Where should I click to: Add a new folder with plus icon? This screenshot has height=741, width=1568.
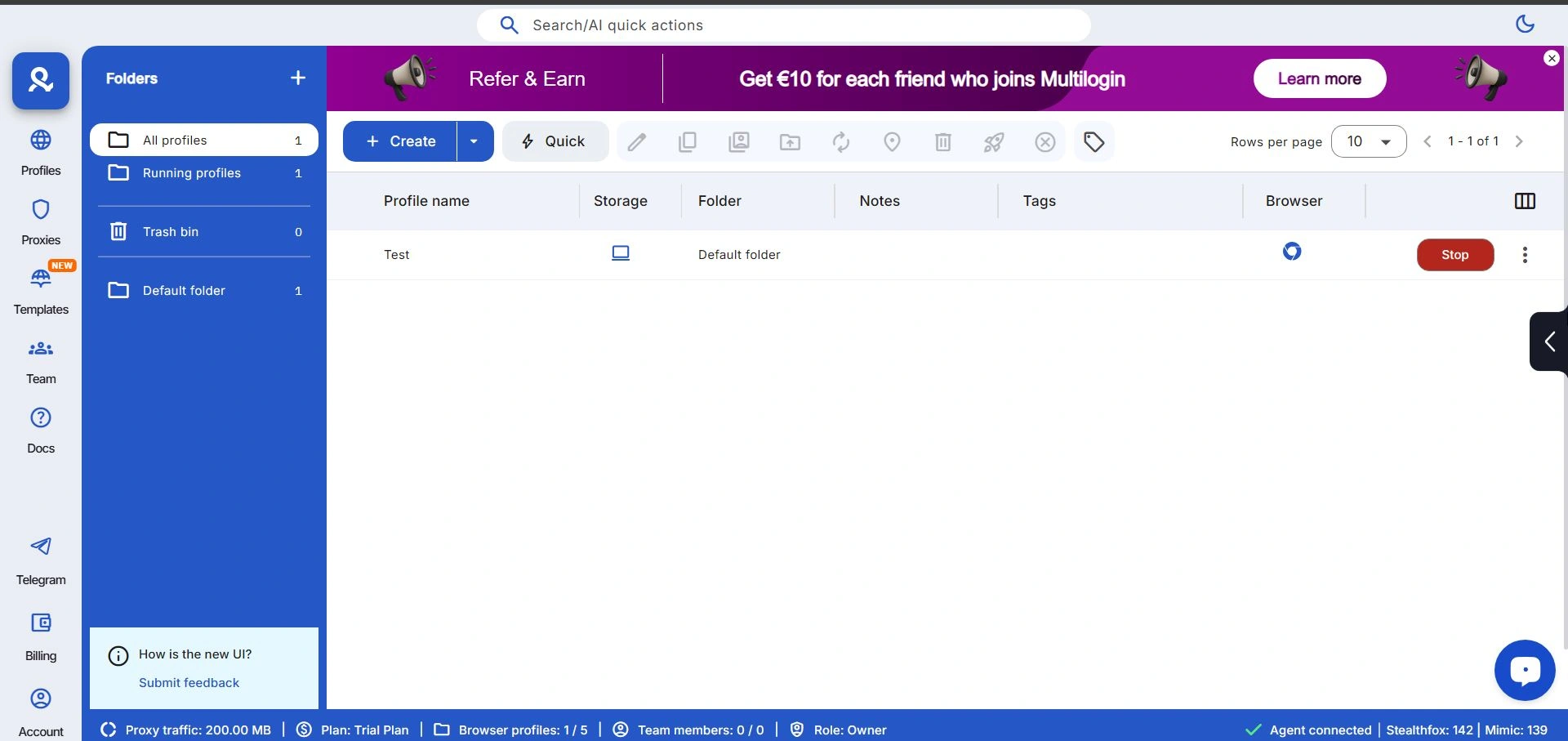tap(298, 78)
